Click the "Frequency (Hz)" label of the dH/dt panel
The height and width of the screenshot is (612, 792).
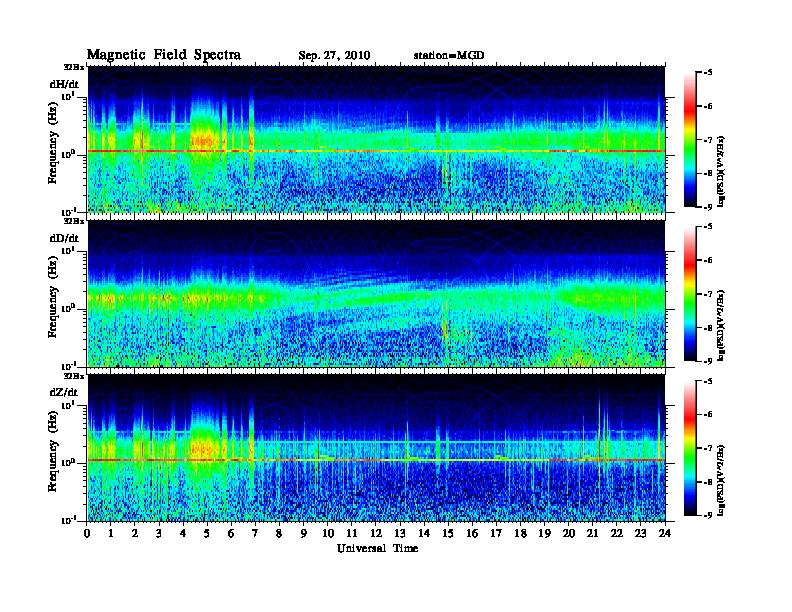click(x=53, y=143)
